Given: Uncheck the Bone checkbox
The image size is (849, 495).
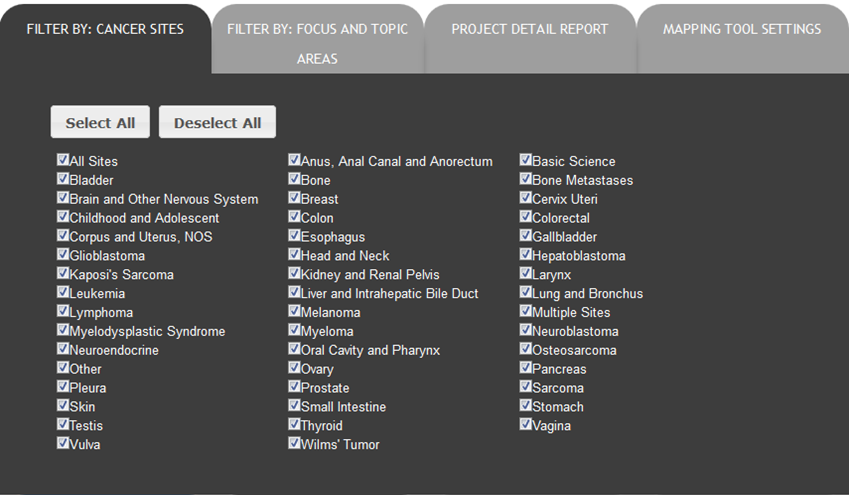Looking at the screenshot, I should pyautogui.click(x=294, y=179).
